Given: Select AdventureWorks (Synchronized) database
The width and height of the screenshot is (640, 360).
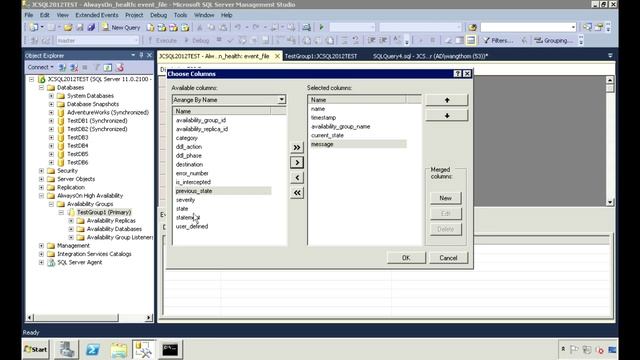Looking at the screenshot, I should point(108,112).
